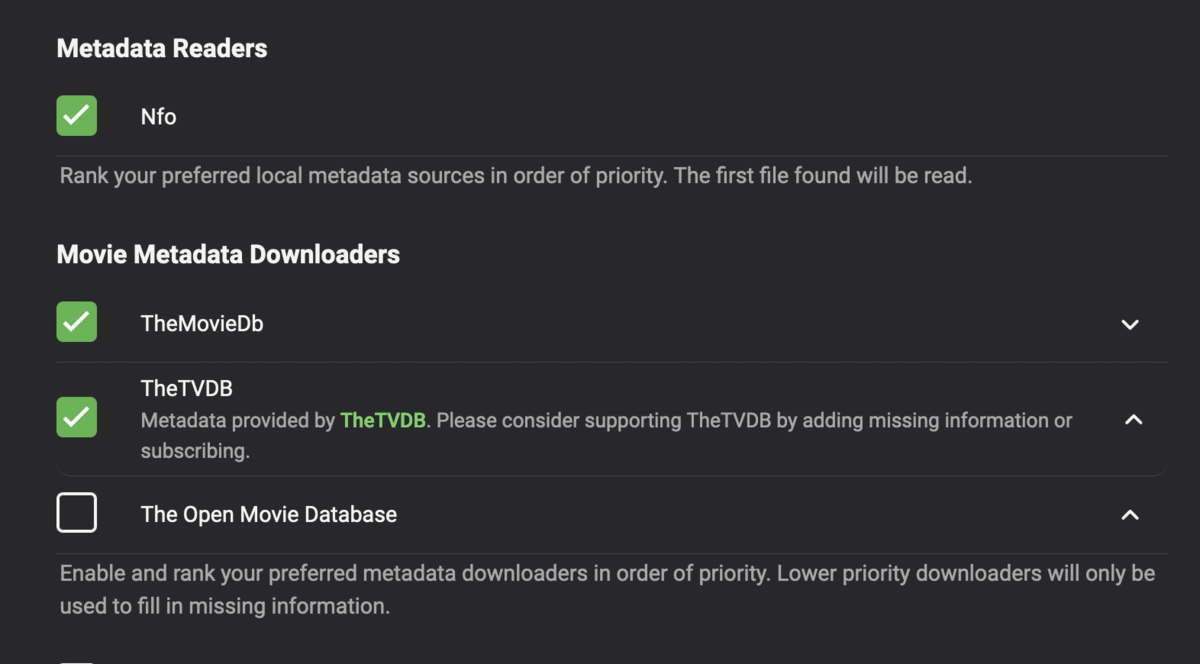Collapse the TheTVDB details section
This screenshot has height=664, width=1200.
pyautogui.click(x=1133, y=420)
